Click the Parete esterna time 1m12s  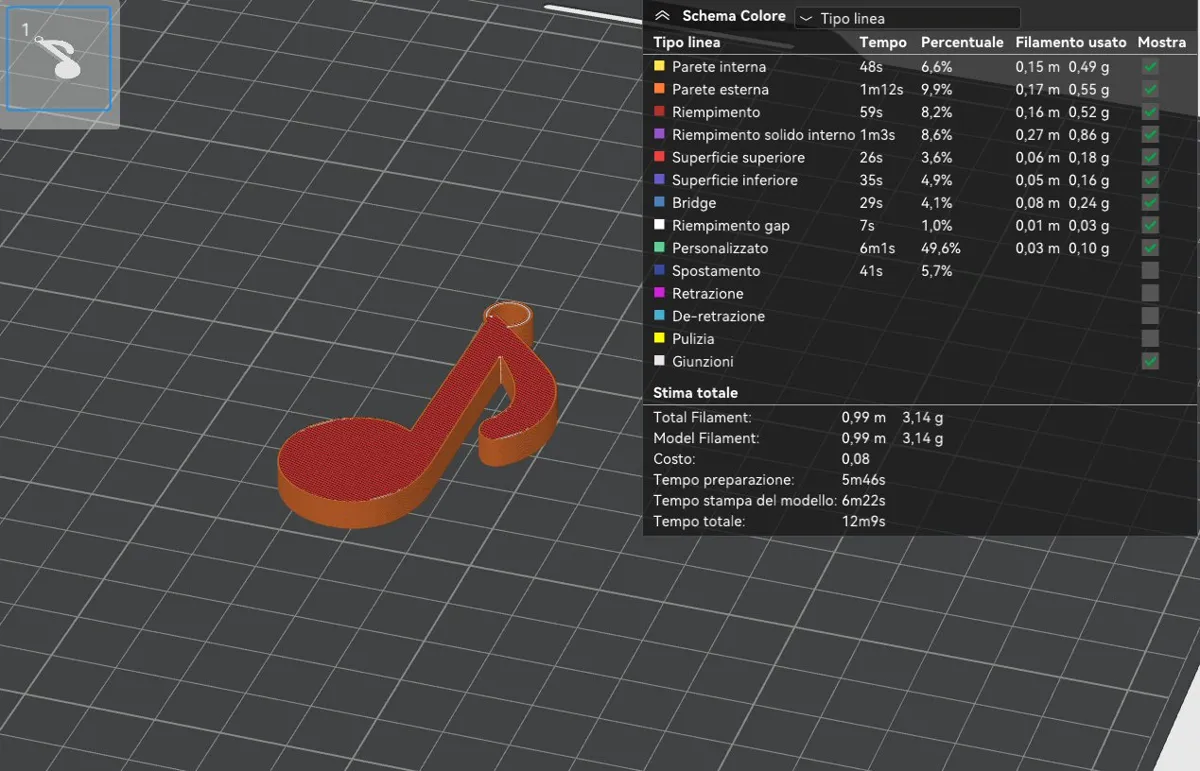(881, 89)
